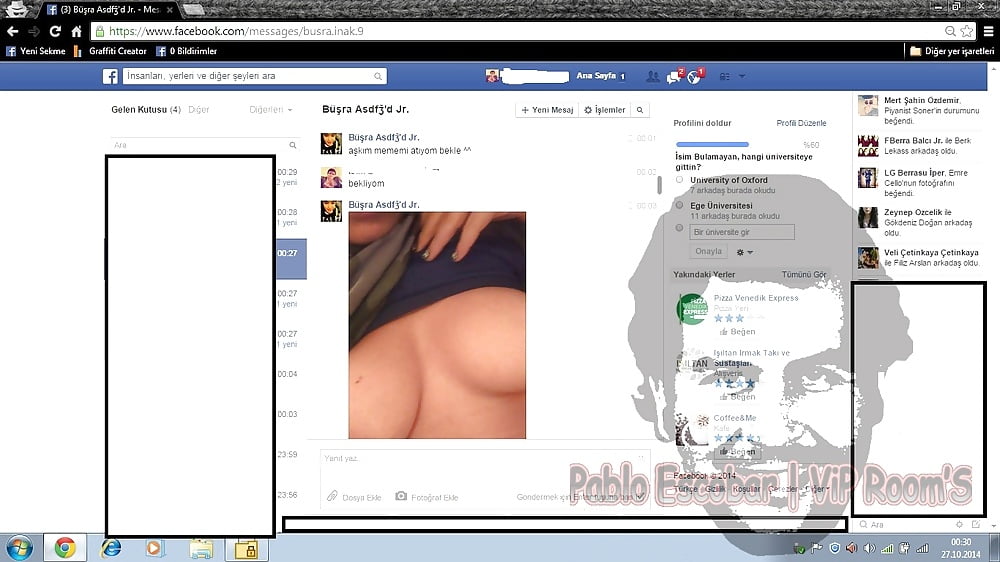Click the Facebook logo in the blue bar

pos(110,77)
